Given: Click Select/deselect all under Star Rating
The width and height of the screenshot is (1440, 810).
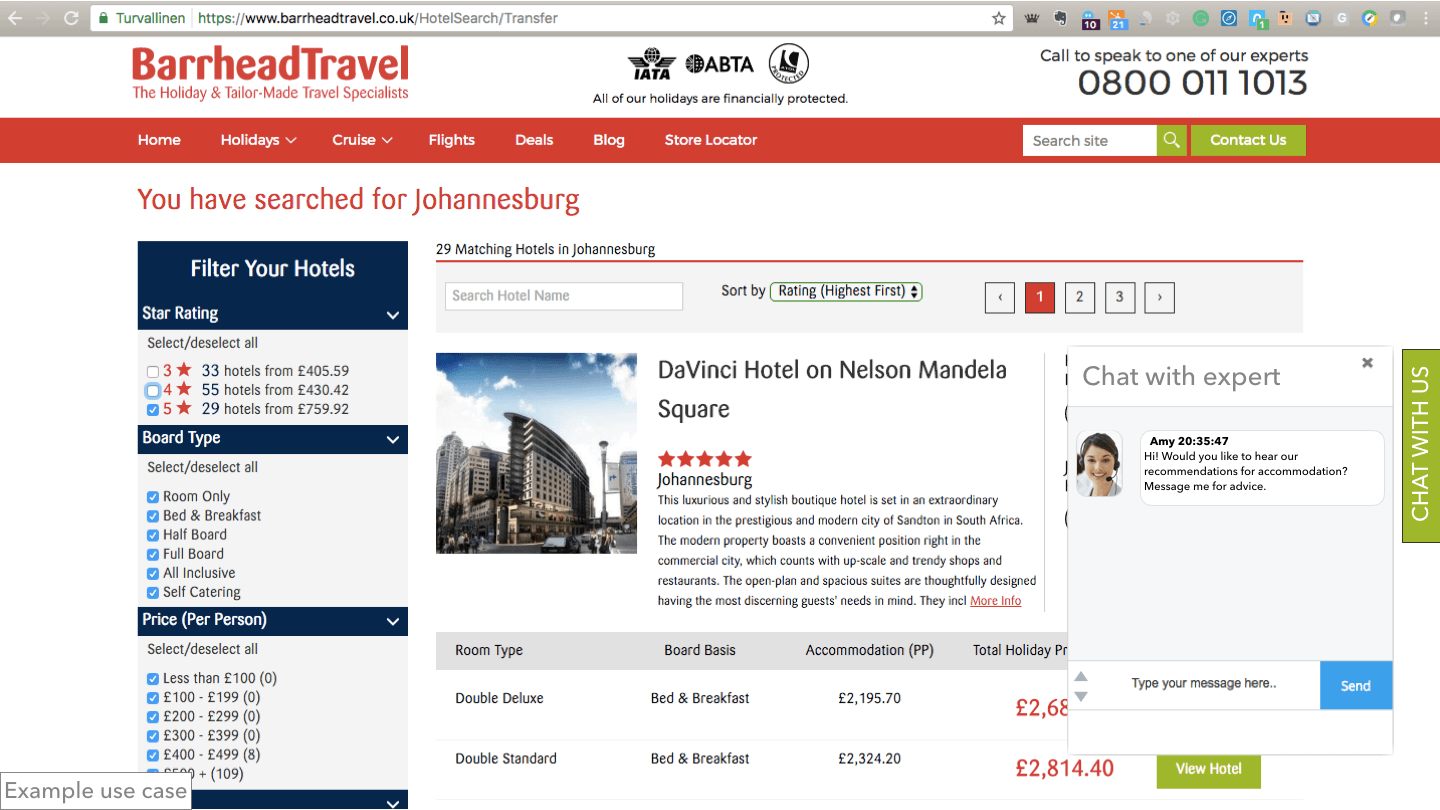Looking at the screenshot, I should pos(202,343).
